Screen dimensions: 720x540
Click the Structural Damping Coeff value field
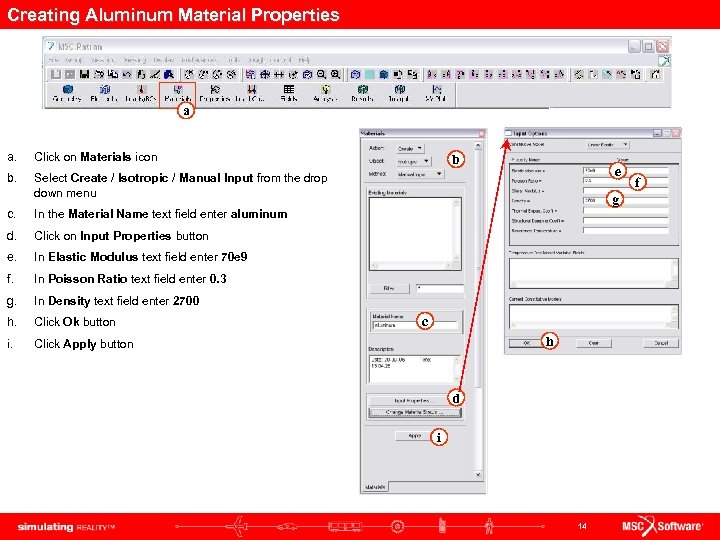click(626, 221)
